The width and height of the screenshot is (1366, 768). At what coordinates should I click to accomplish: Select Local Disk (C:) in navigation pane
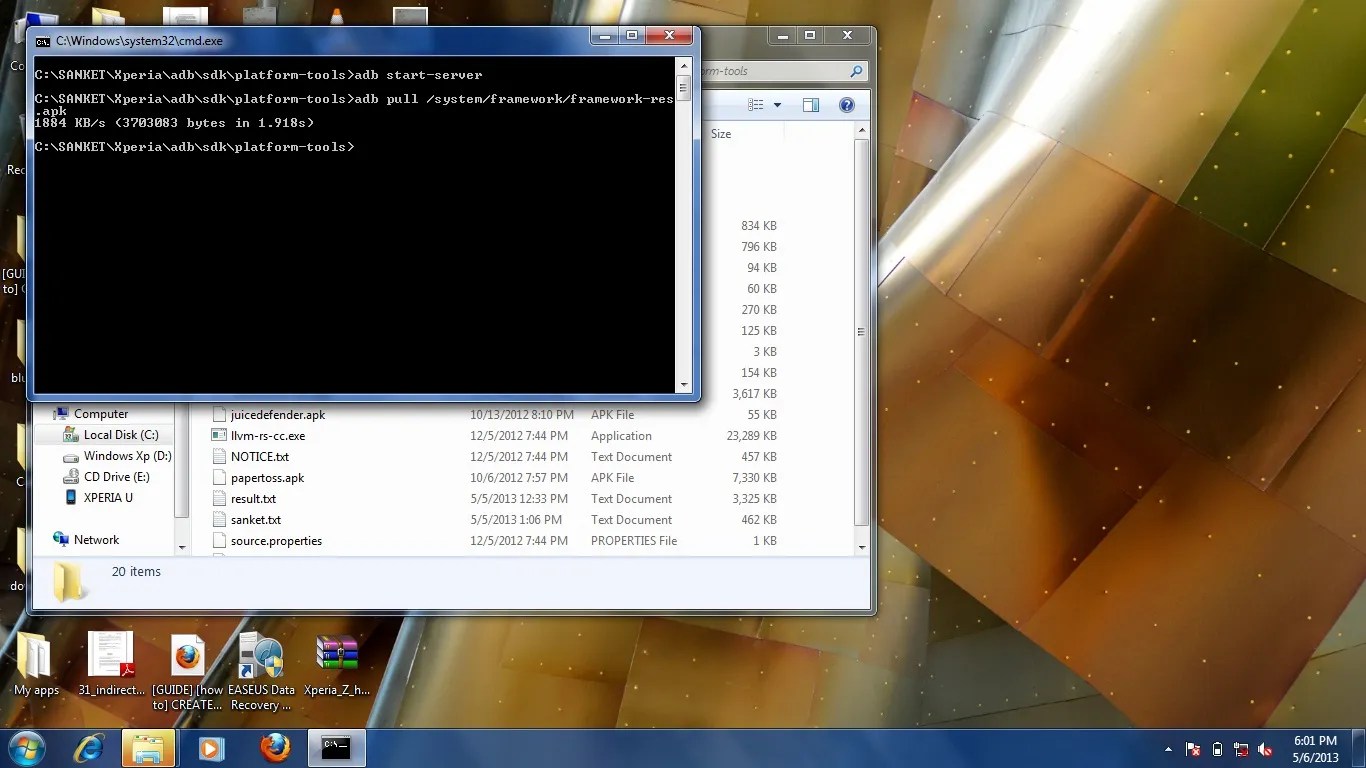[x=121, y=435]
